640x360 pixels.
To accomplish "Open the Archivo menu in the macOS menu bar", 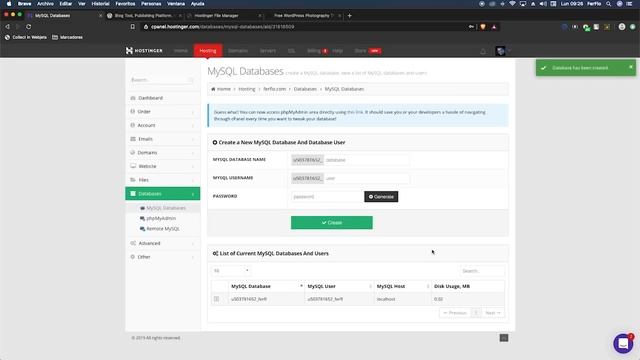I will tap(45, 4).
